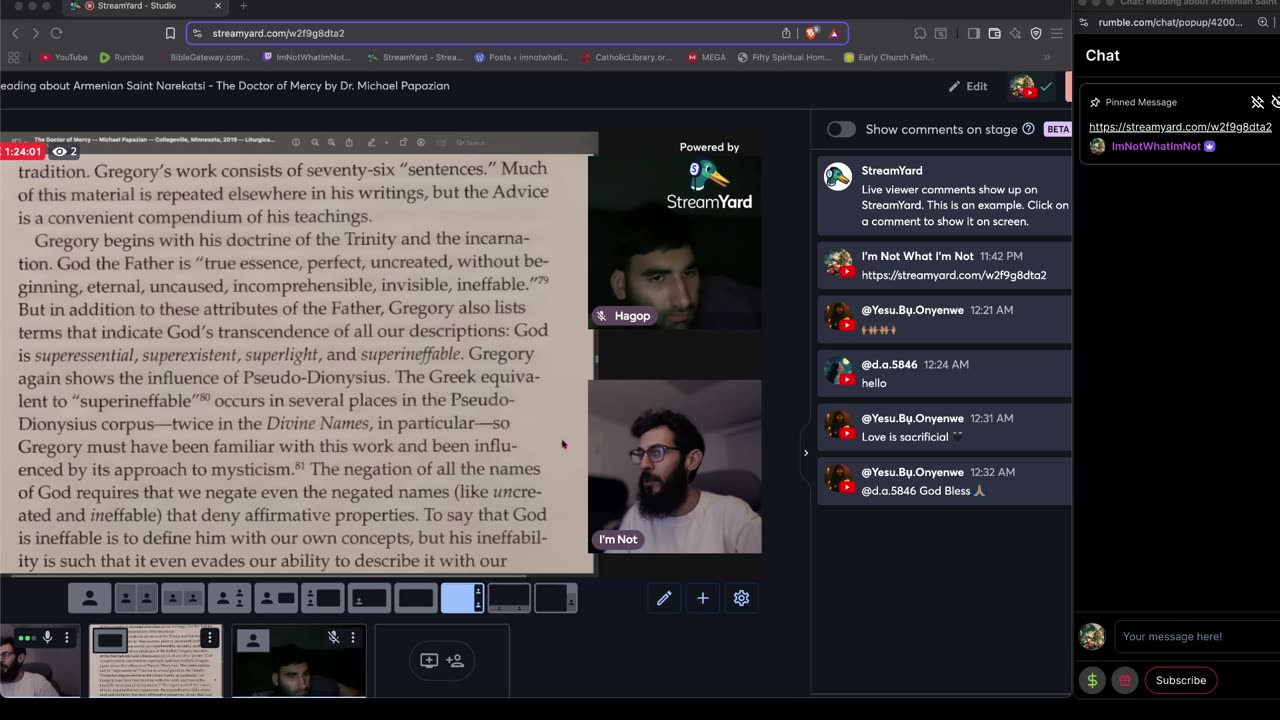The height and width of the screenshot is (720, 1280).
Task: Open Hagop thumbnail three-dot options menu
Action: [352, 637]
